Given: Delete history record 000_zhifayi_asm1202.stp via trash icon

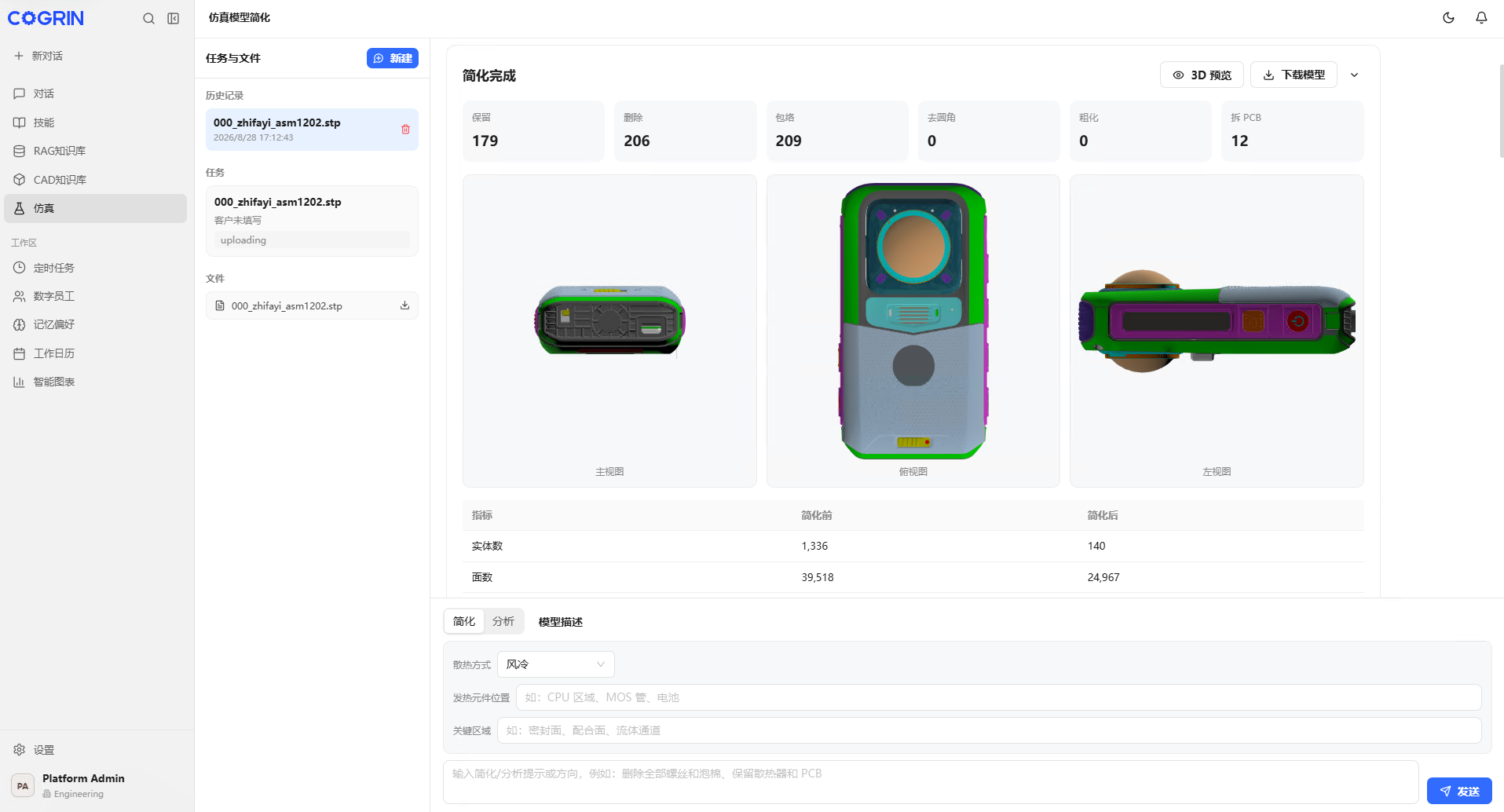Looking at the screenshot, I should [405, 130].
